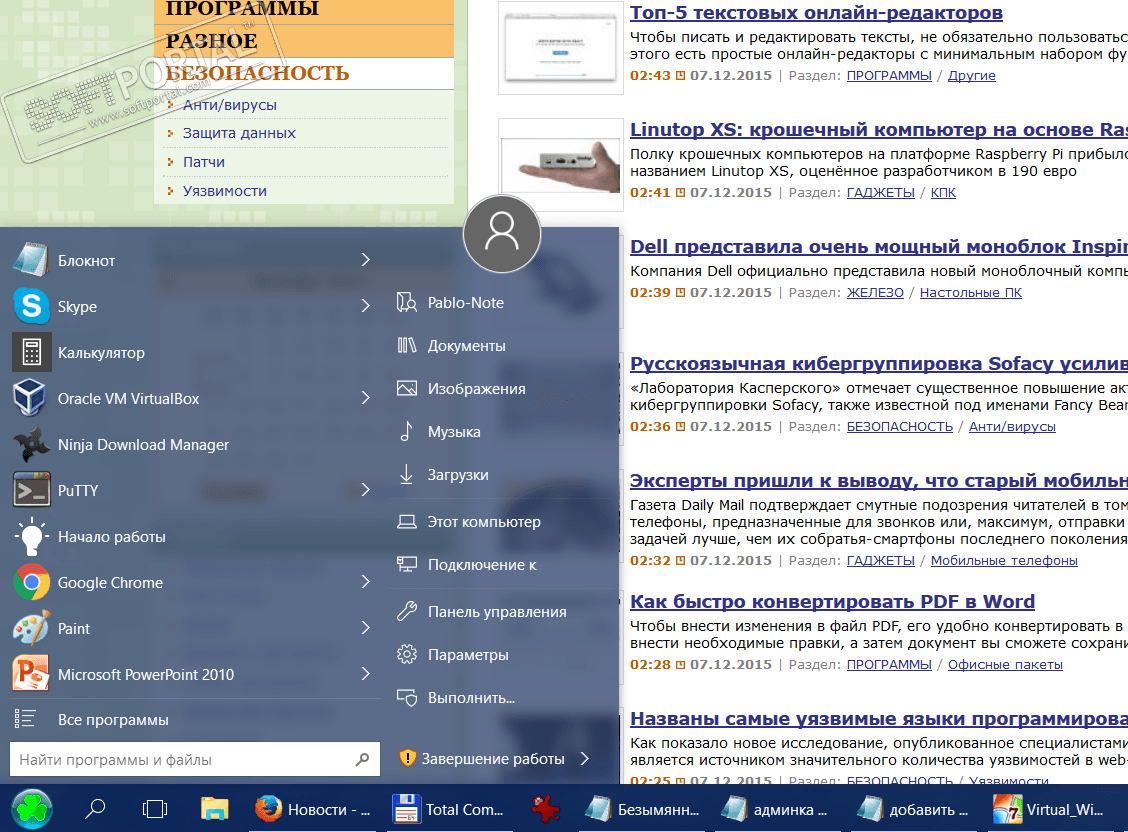Switch to Безымянн... notepad window on taskbar

point(642,809)
